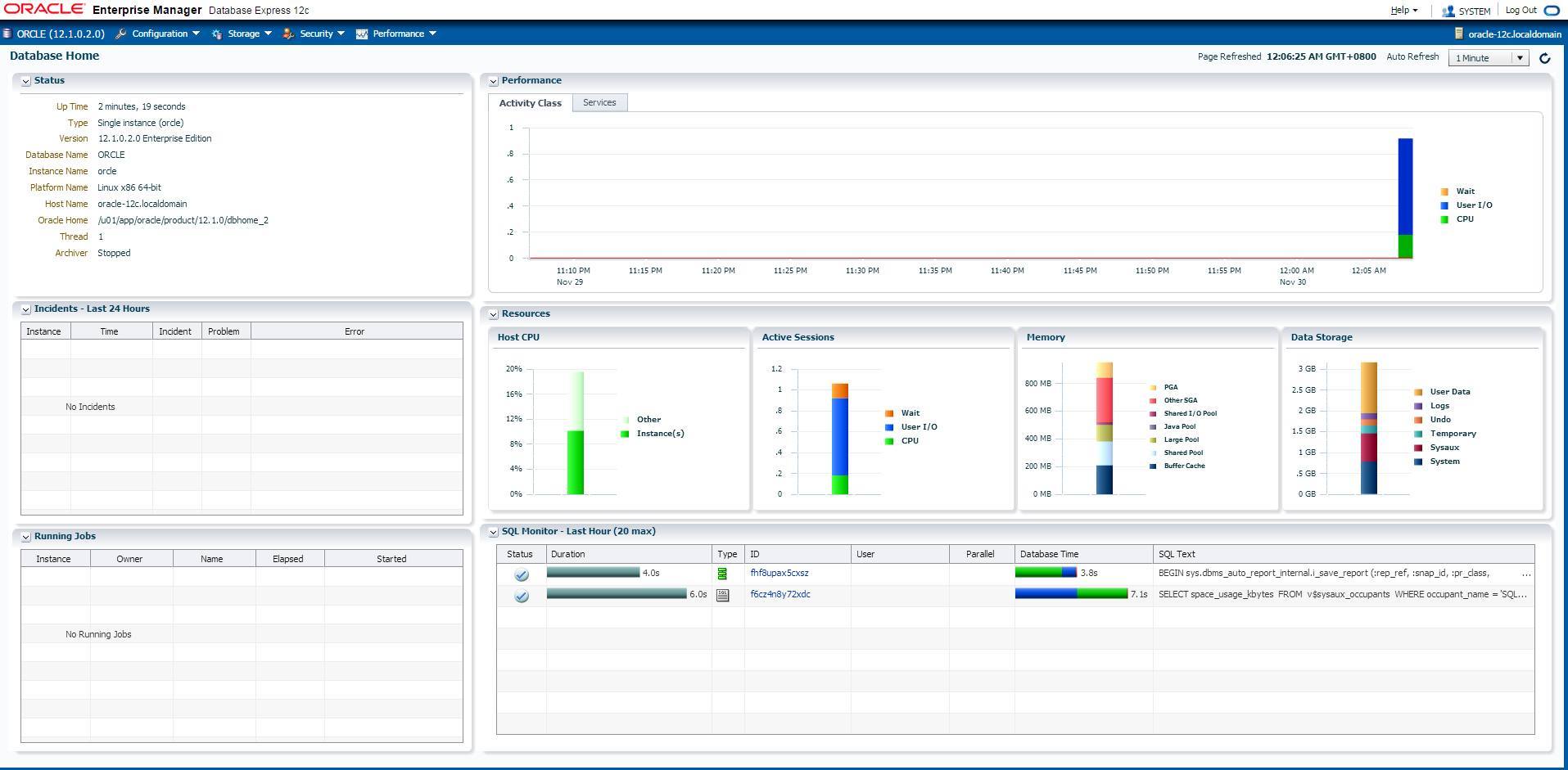Open SQL ID fhf8upax5cxsz link

[779, 573]
